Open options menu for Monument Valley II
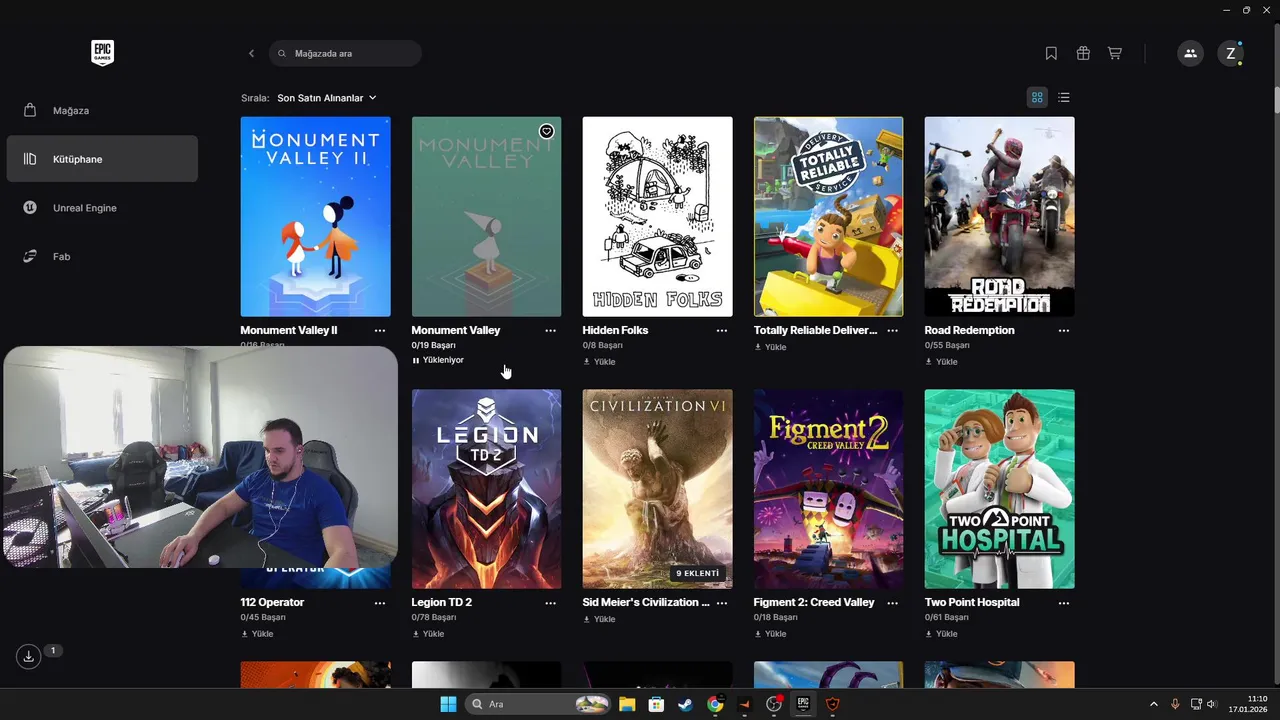The image size is (1280, 720). (x=380, y=330)
